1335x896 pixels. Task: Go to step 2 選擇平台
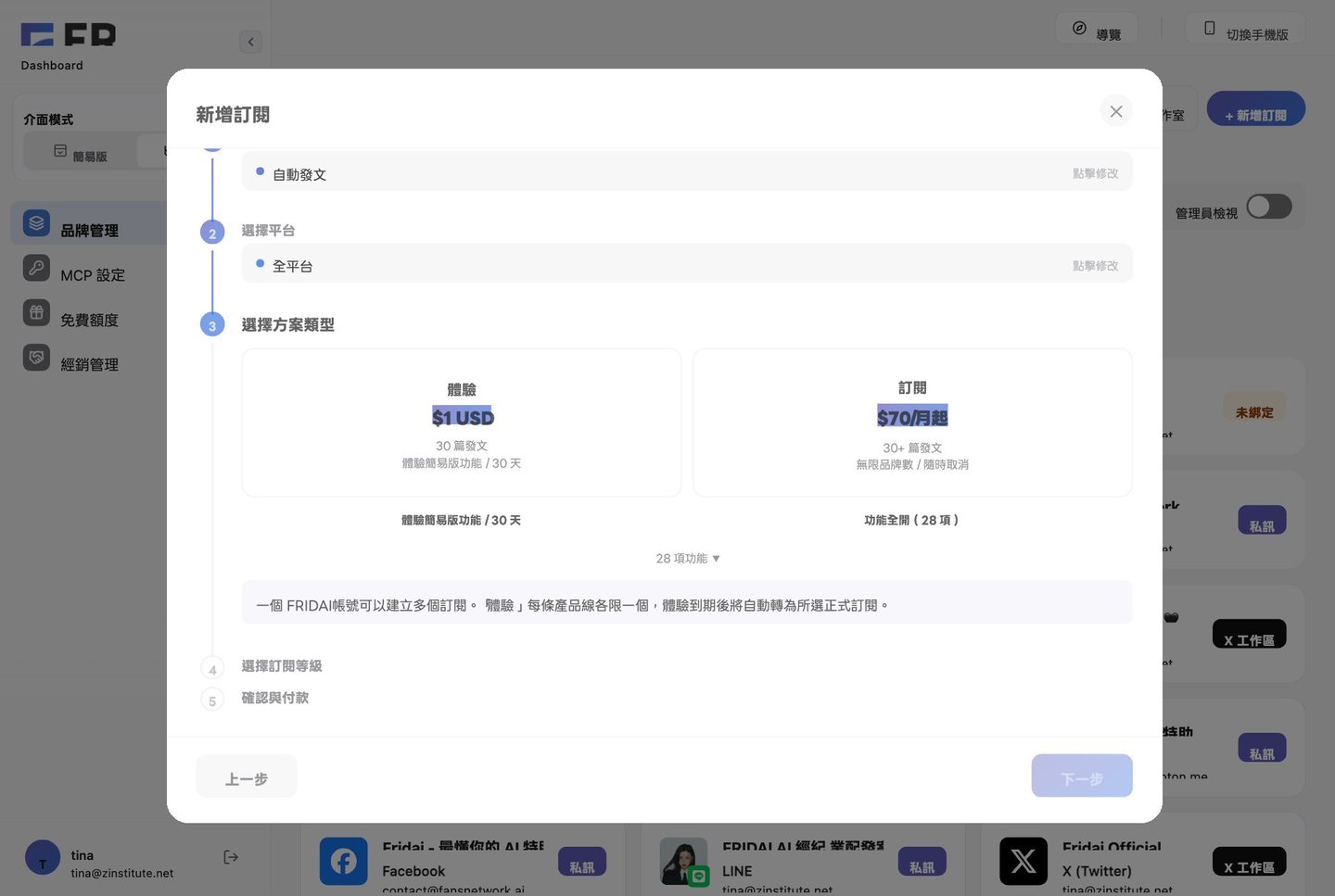coord(268,231)
